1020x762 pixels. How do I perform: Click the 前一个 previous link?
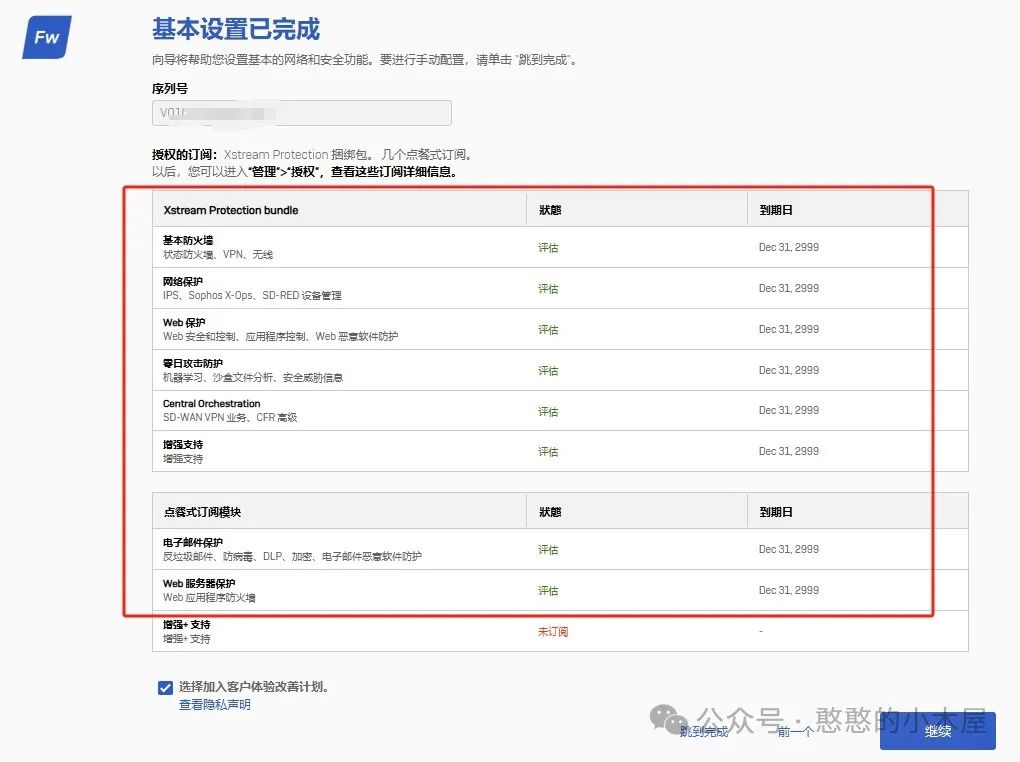[x=796, y=731]
